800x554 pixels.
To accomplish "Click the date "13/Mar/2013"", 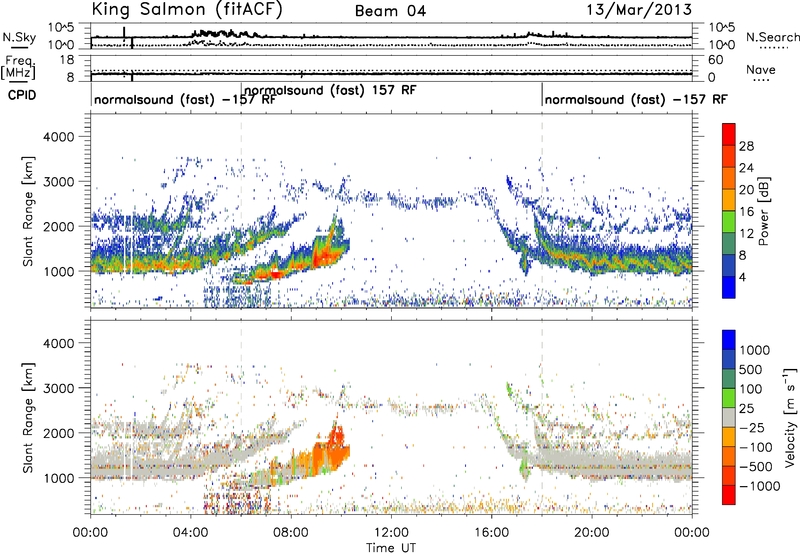I will tap(639, 10).
